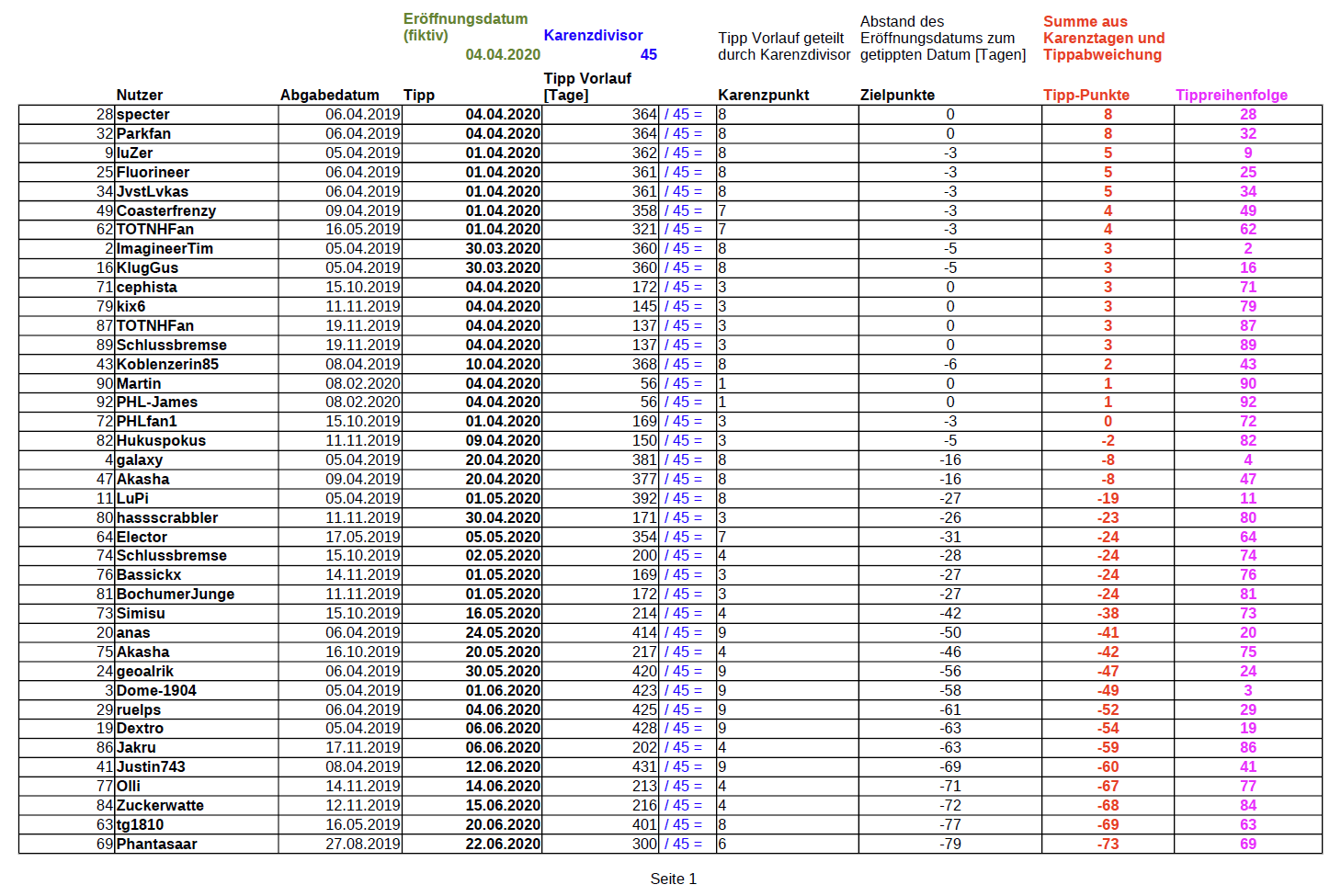Viewport: 1341px width, 896px height.
Task: Click the Seite 1 page footer
Action: (x=673, y=879)
